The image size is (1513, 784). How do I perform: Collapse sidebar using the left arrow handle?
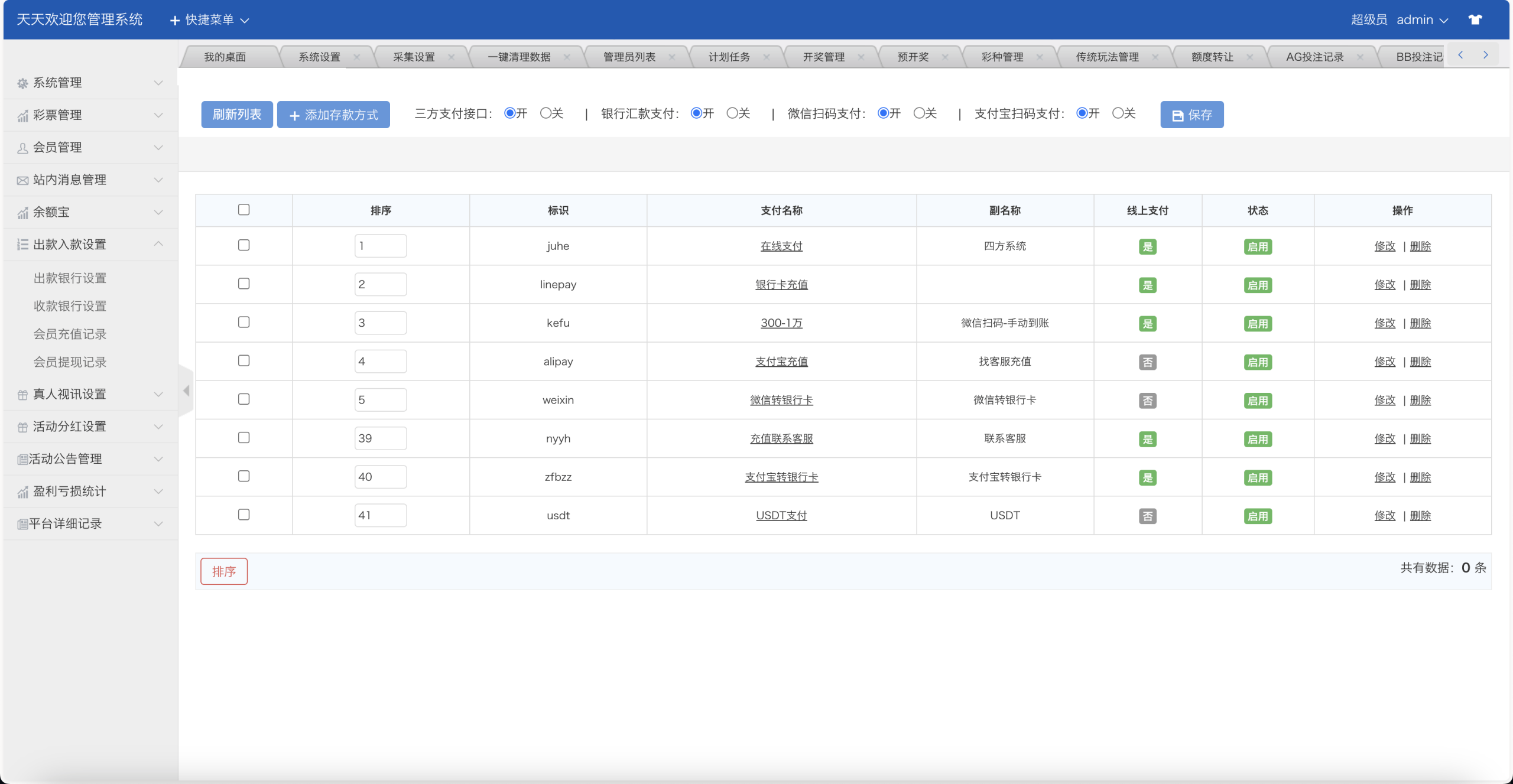click(186, 391)
